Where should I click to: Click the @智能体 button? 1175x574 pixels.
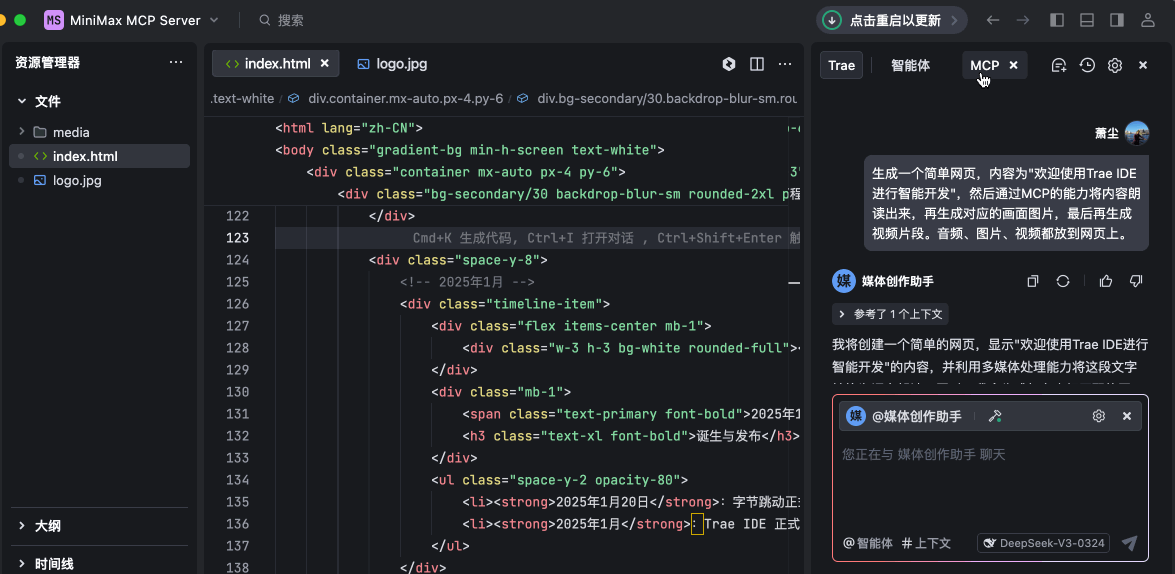point(868,543)
